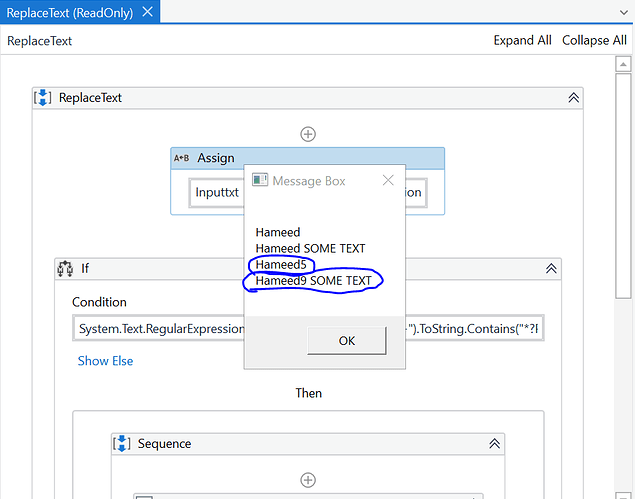Close the ReplaceText (ReadOnly) tab

pos(145,13)
